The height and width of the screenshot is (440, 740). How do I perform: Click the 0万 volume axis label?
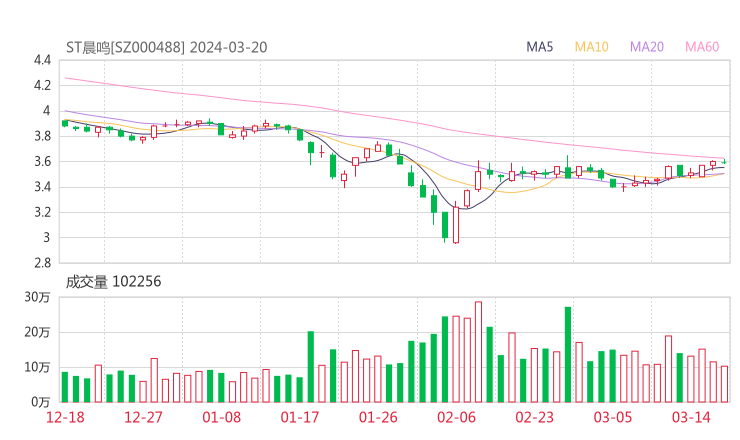[41, 402]
